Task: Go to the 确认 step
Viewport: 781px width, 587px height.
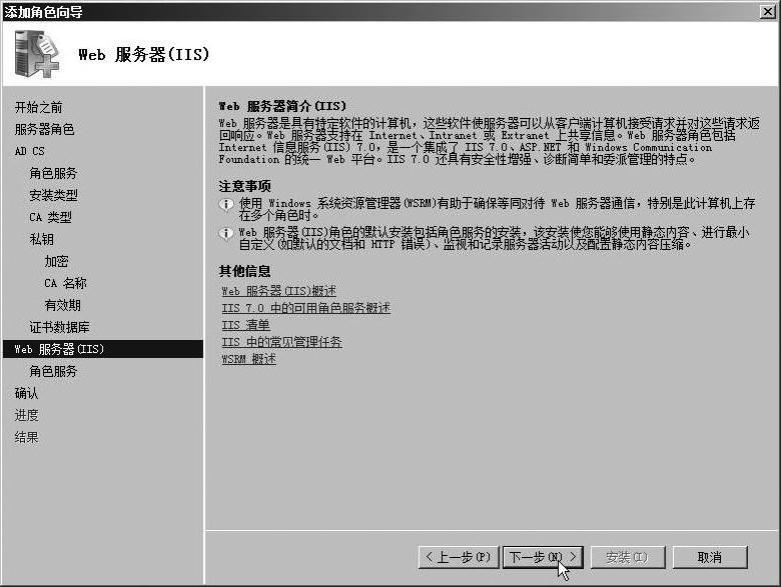Action: 26,393
